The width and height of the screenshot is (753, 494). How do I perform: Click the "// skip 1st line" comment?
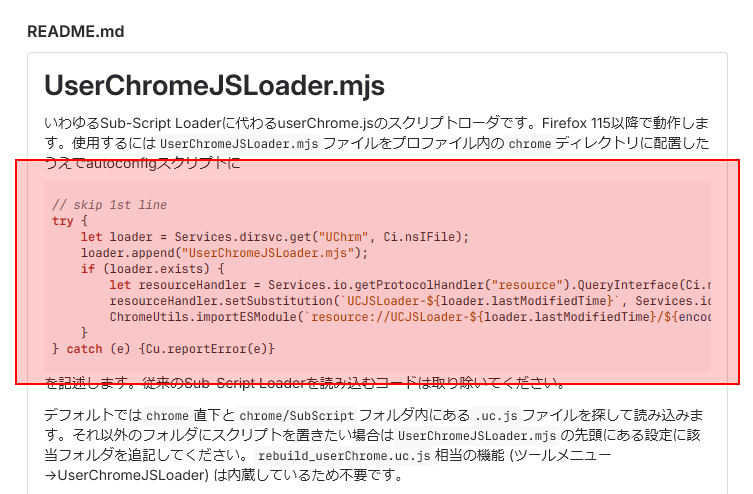[109, 205]
